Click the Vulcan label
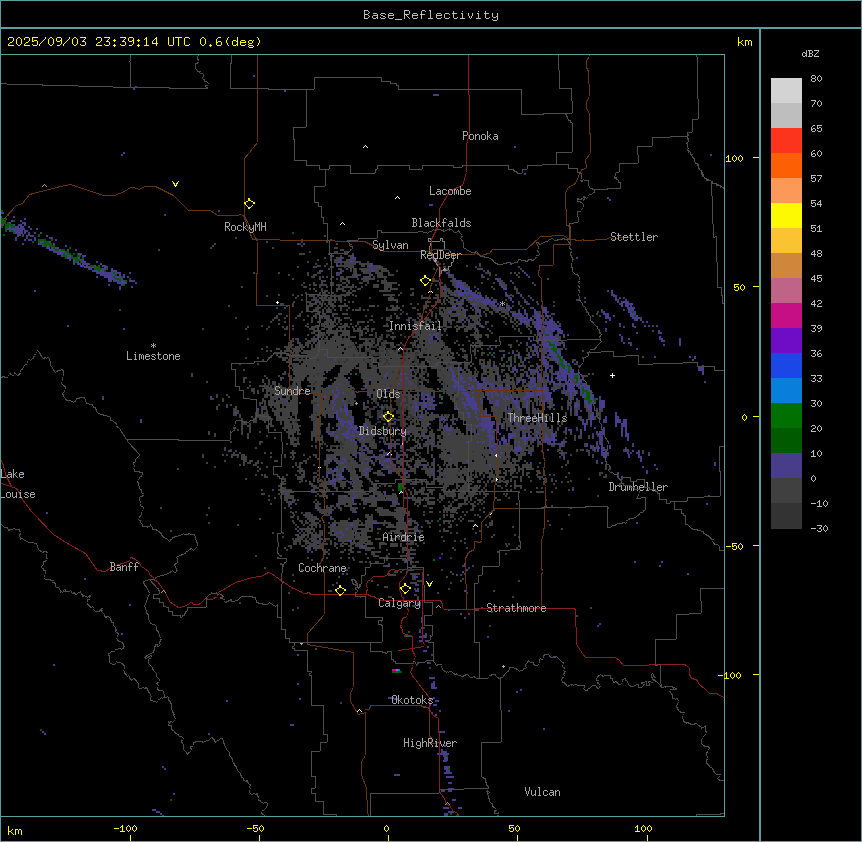The width and height of the screenshot is (862, 842). (x=543, y=792)
